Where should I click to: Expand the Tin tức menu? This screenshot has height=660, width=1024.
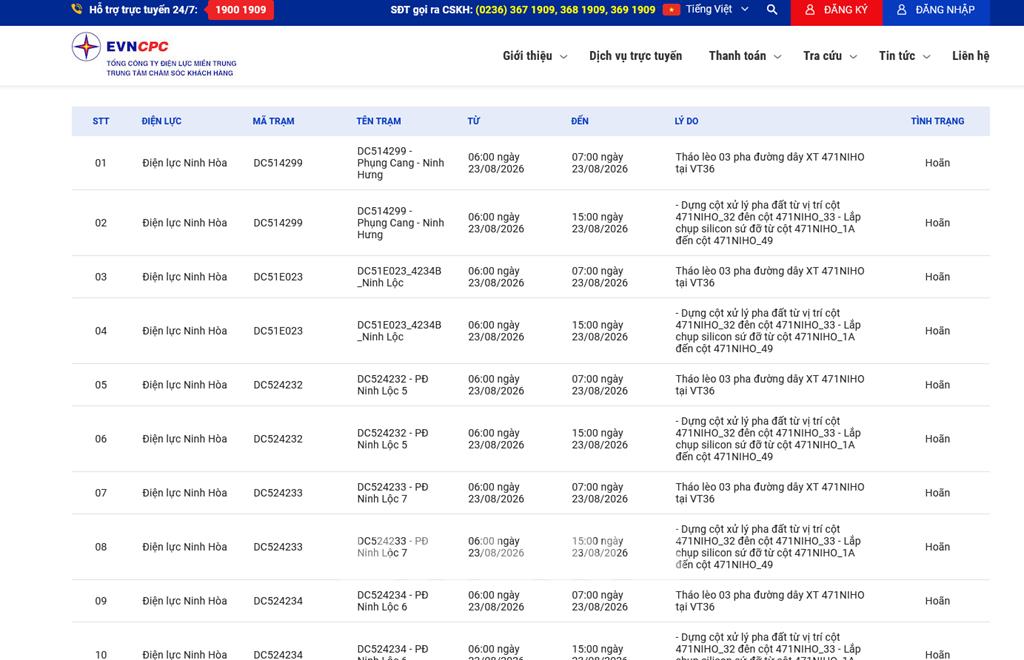pos(904,56)
